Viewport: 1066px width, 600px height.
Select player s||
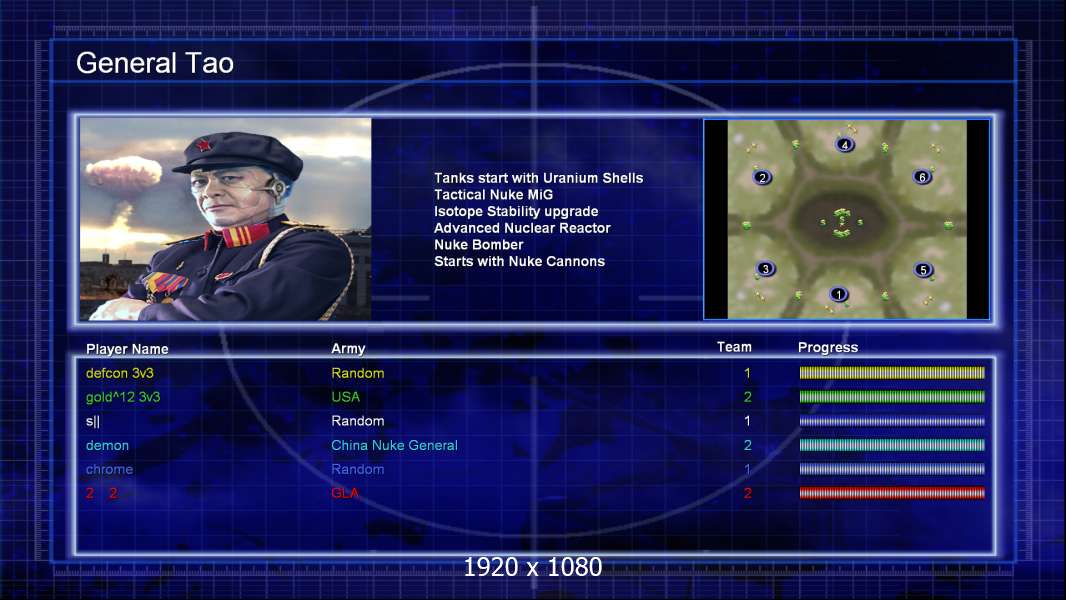(x=93, y=421)
